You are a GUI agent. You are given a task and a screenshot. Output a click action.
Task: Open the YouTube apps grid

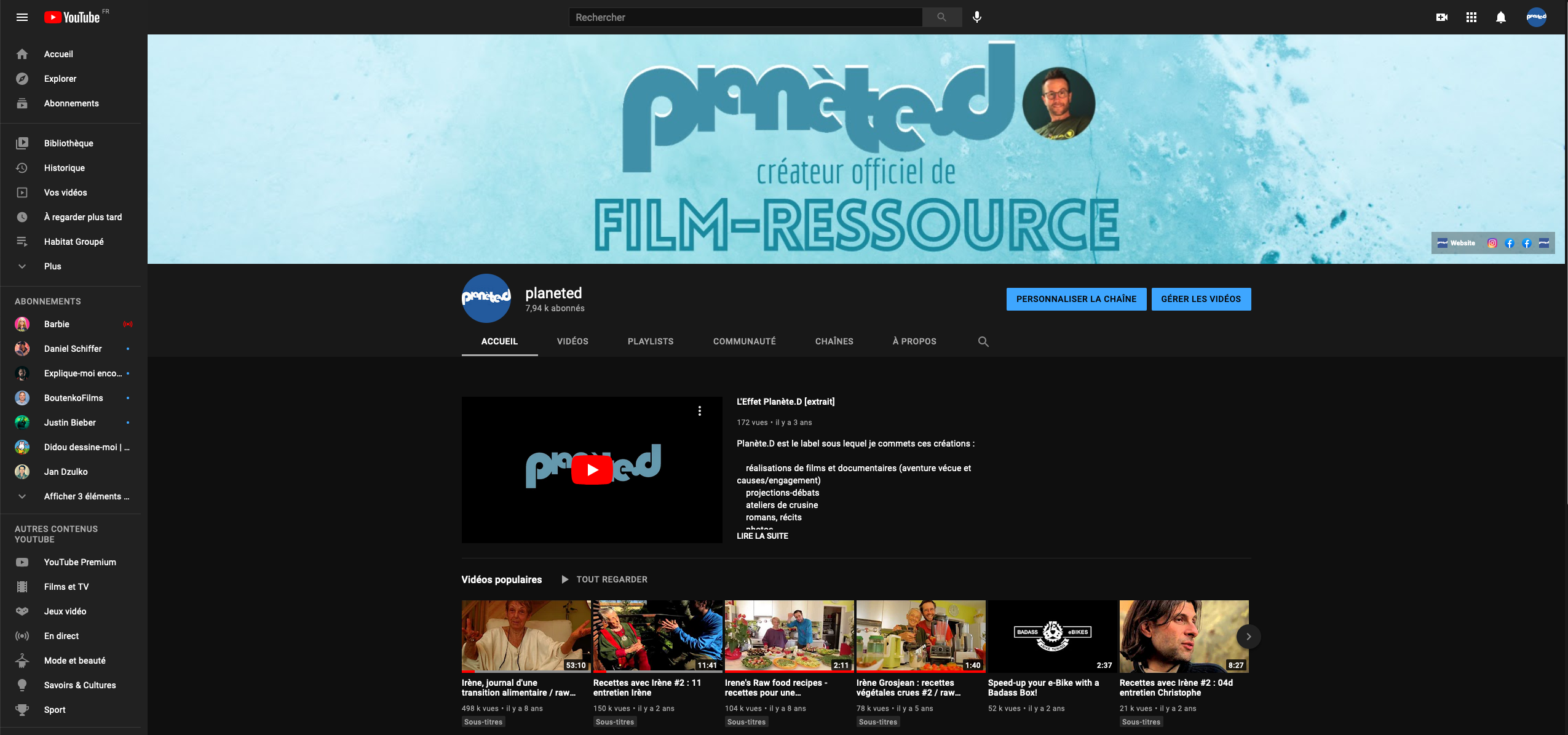[x=1471, y=17]
